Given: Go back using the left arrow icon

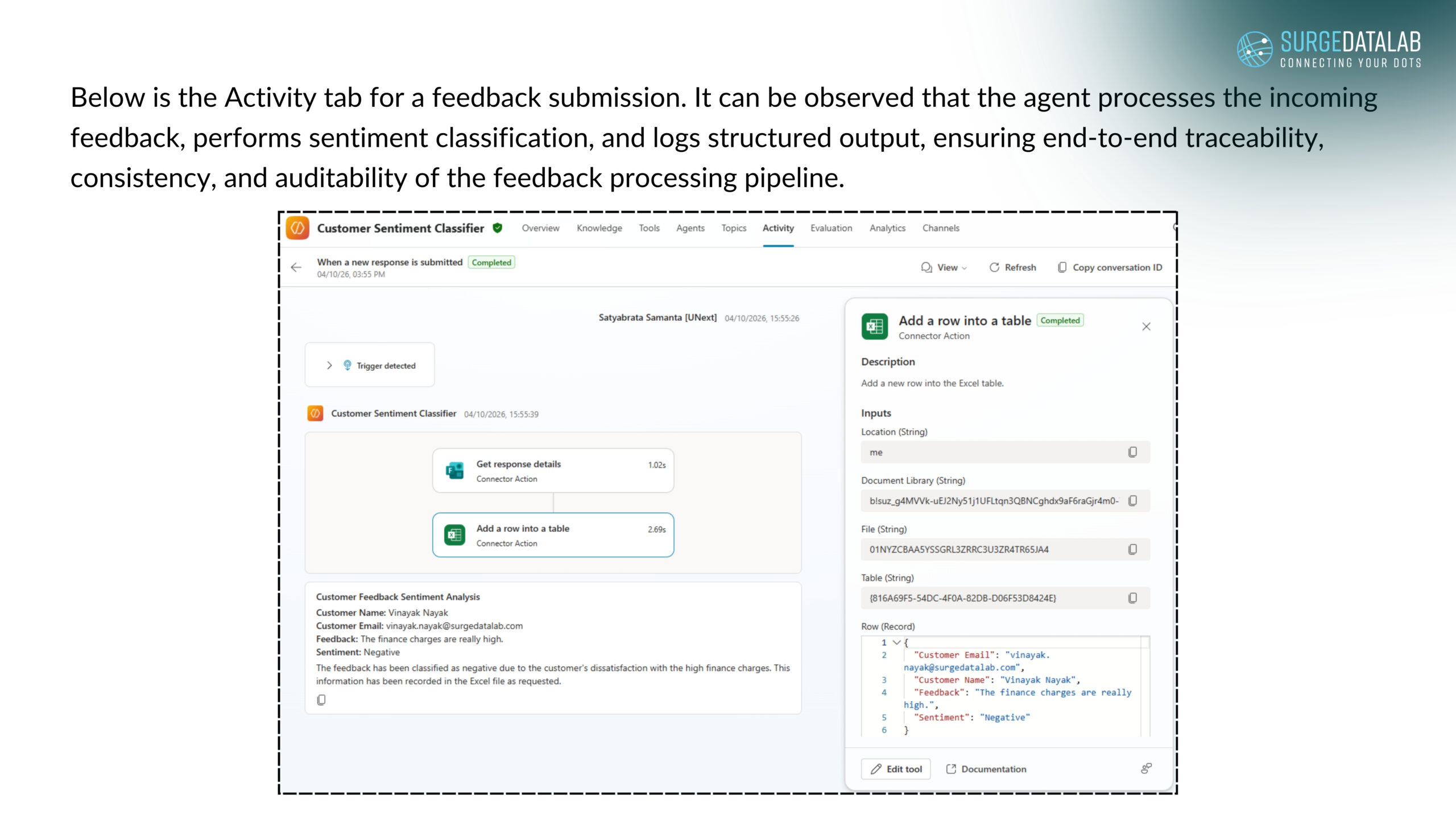Looking at the screenshot, I should [x=296, y=267].
